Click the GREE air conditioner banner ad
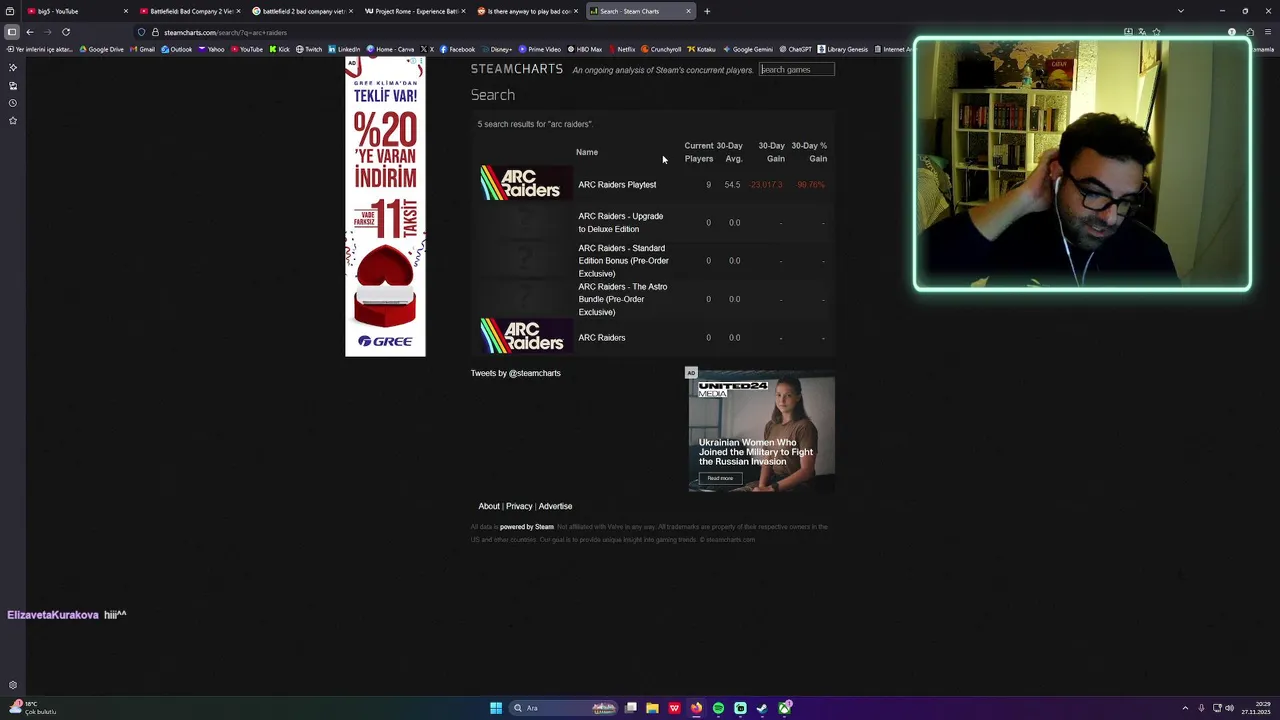Image resolution: width=1280 pixels, height=720 pixels. tap(385, 207)
